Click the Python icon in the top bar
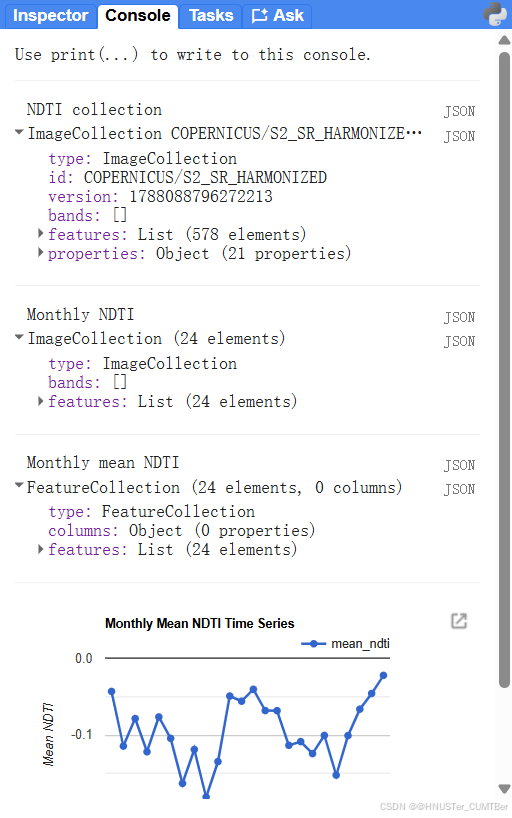Viewport: 512px width, 818px height. [x=495, y=14]
